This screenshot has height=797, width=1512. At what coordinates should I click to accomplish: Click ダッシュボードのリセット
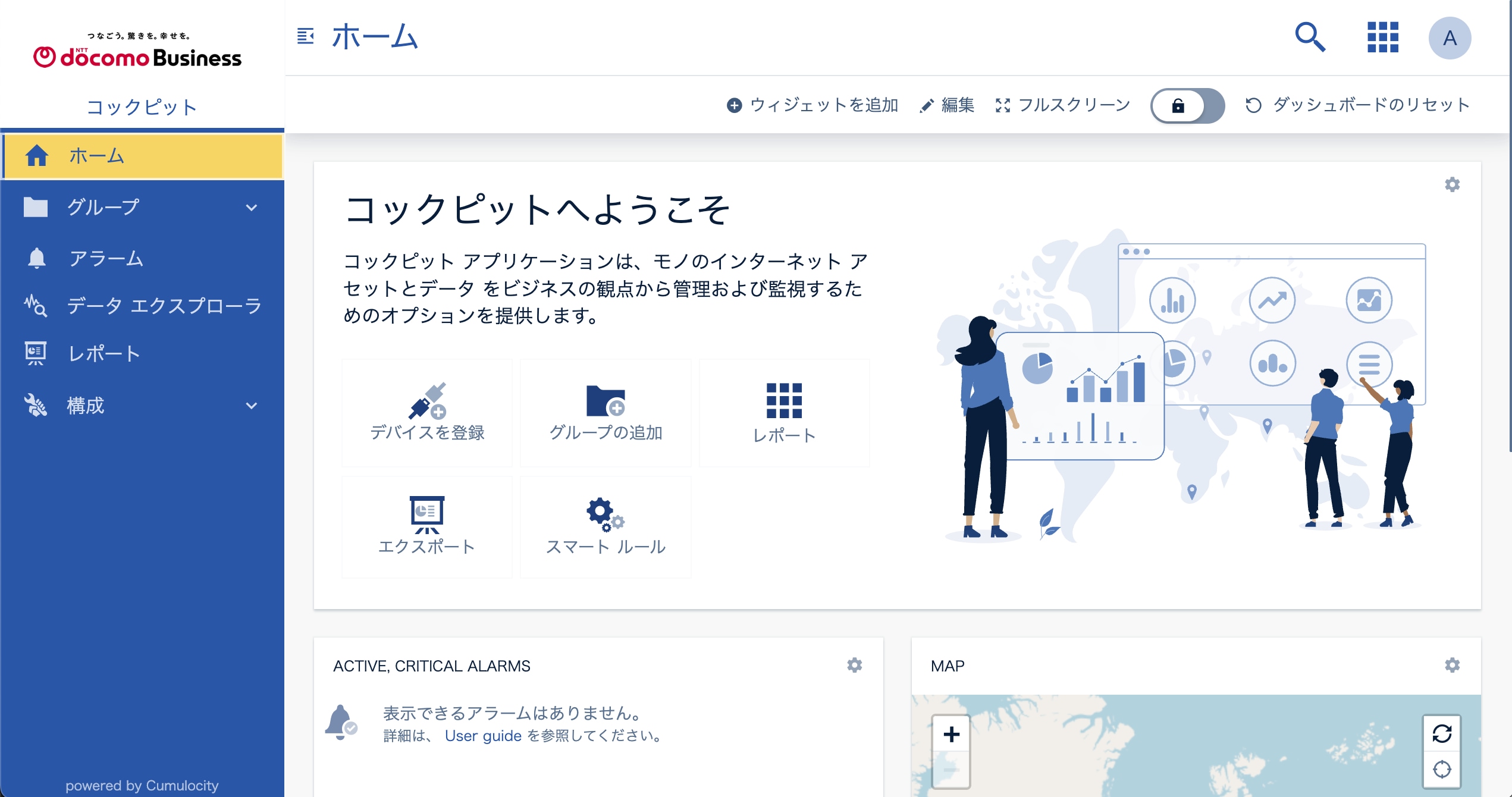(1357, 105)
